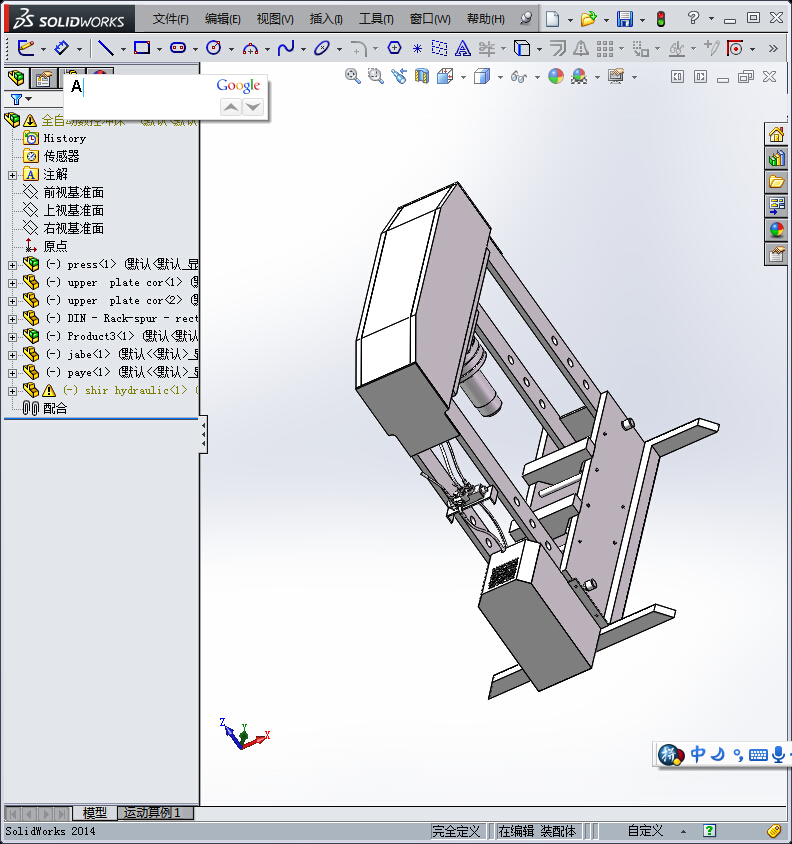Activate the Smart Dimension tool
This screenshot has width=792, height=844.
(x=61, y=48)
